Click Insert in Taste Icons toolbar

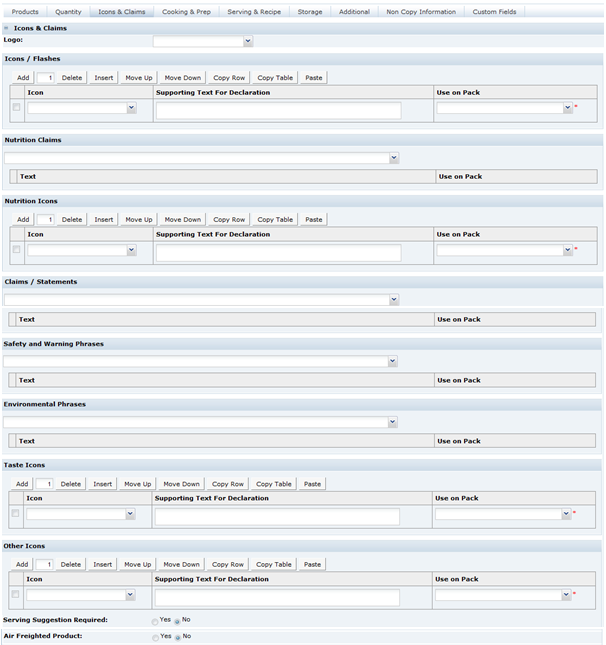point(102,484)
